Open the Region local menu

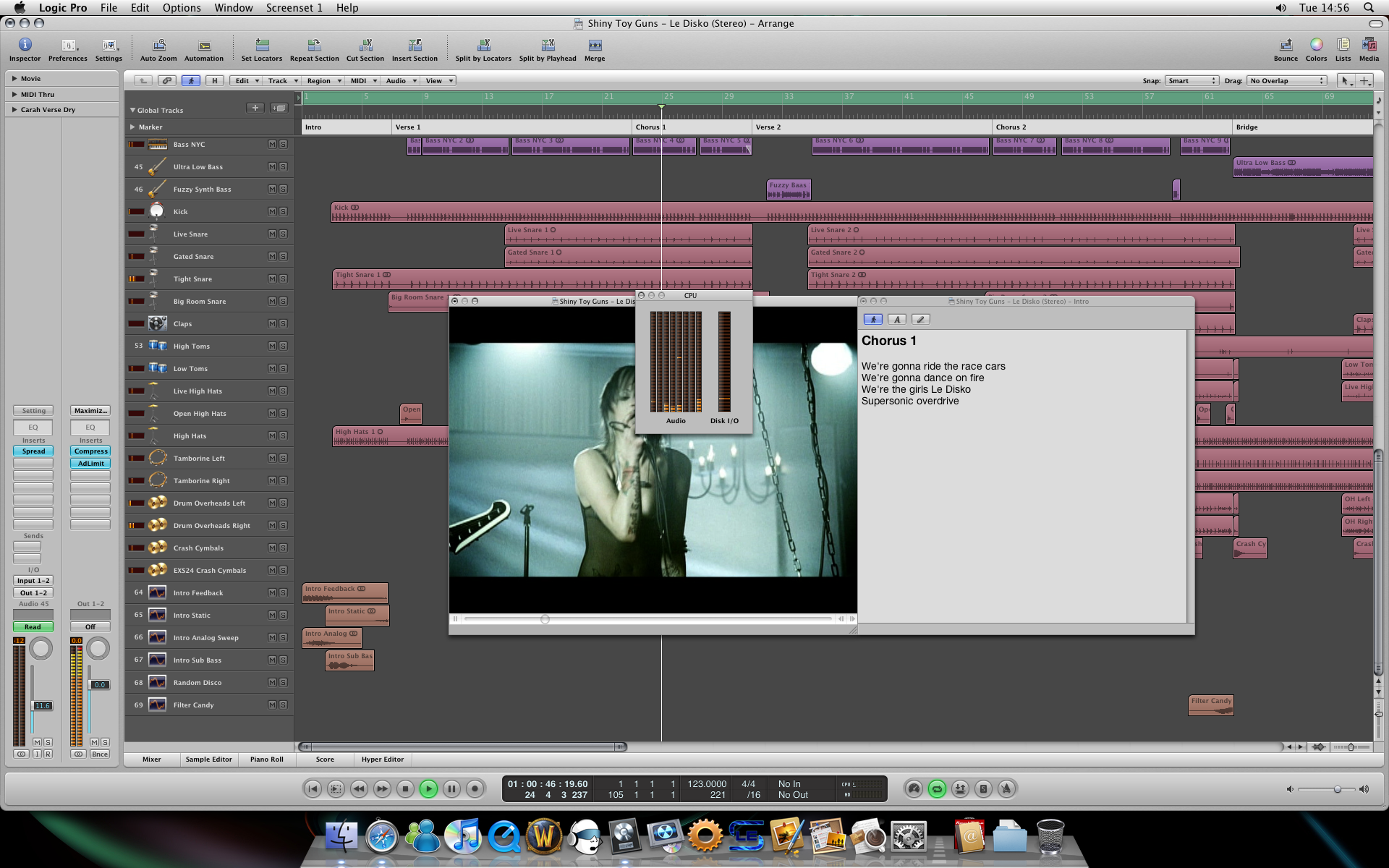pos(323,81)
